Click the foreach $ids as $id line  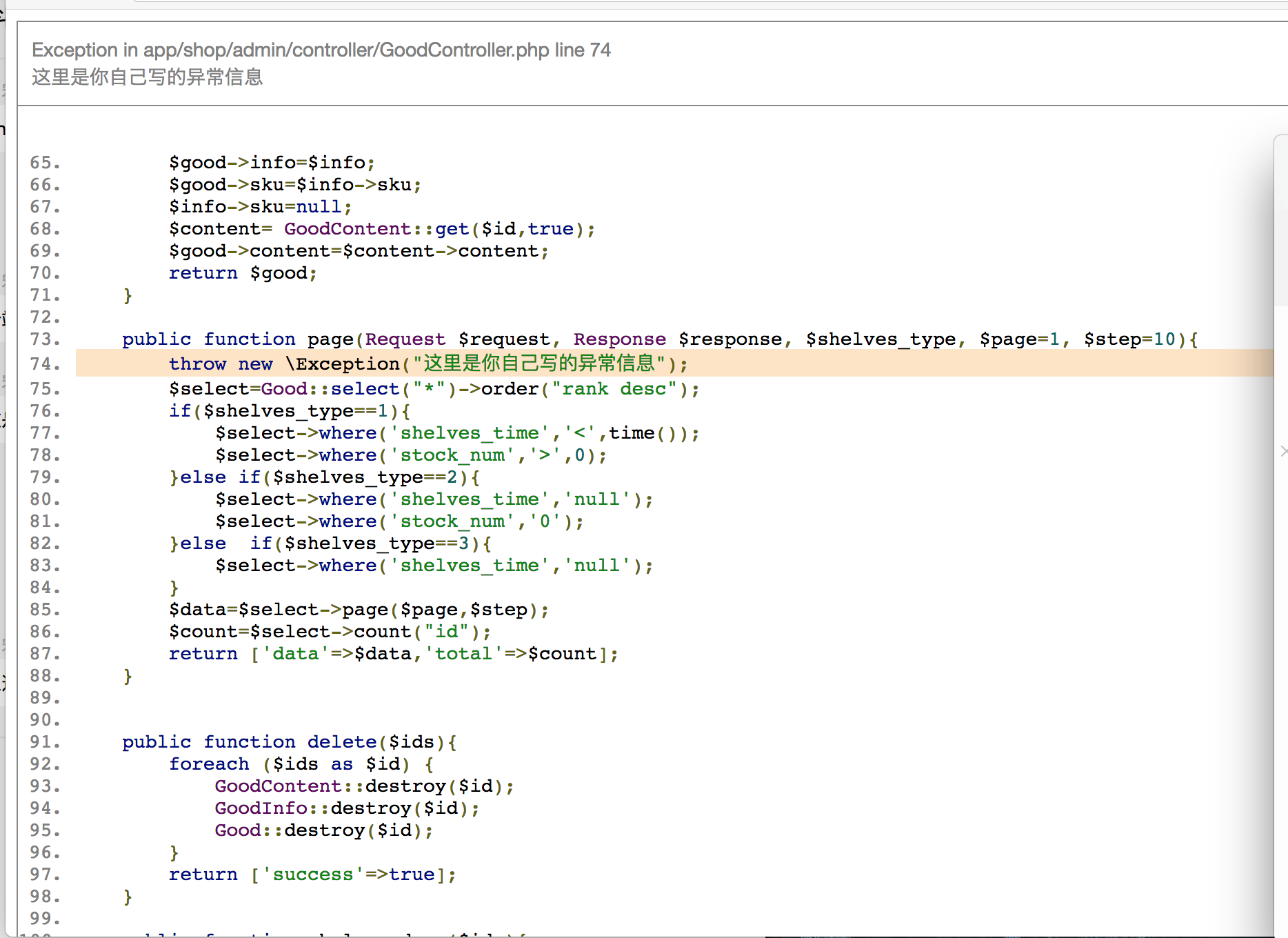(x=301, y=764)
